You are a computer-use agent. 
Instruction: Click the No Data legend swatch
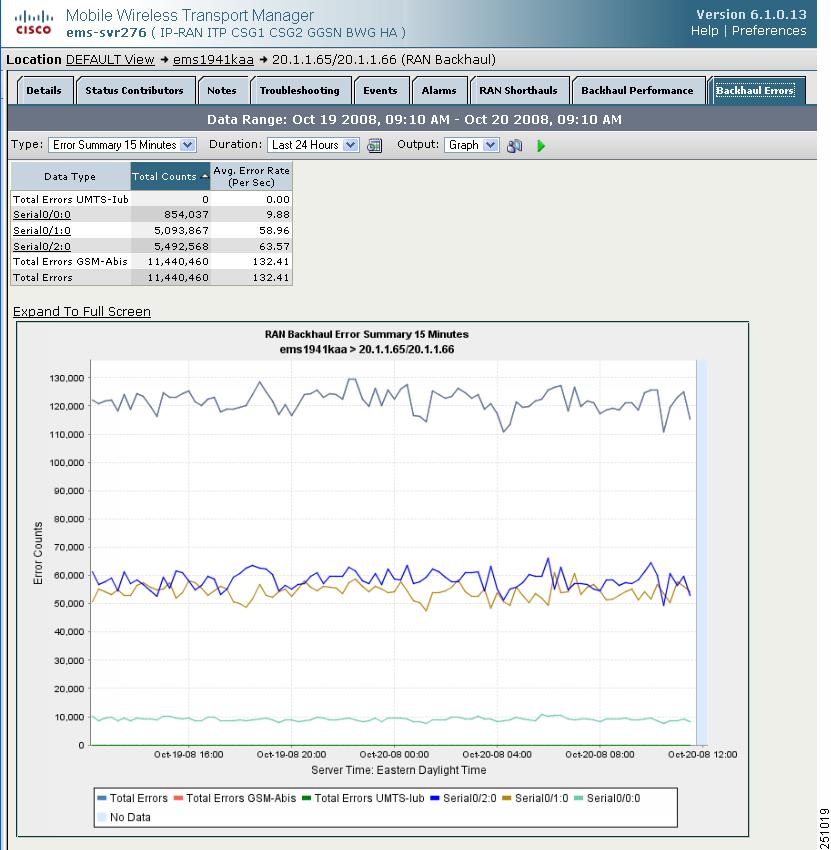click(102, 817)
